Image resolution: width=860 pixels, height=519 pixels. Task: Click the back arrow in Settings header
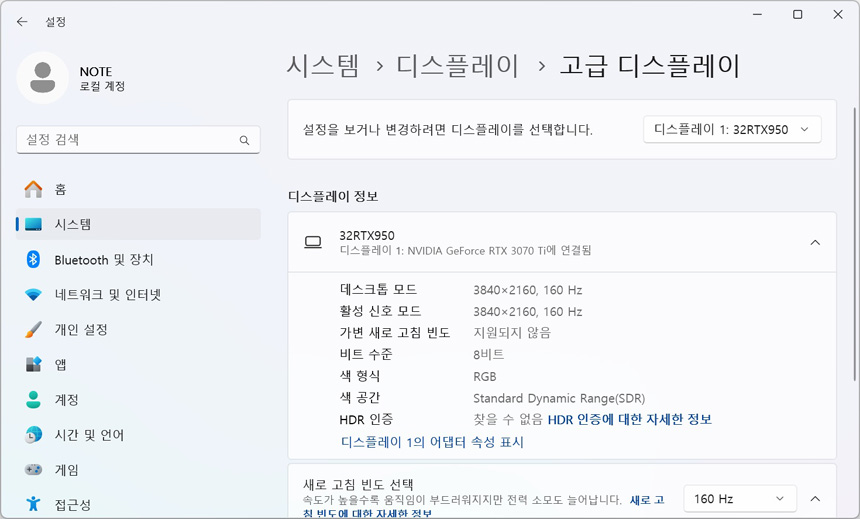22,21
